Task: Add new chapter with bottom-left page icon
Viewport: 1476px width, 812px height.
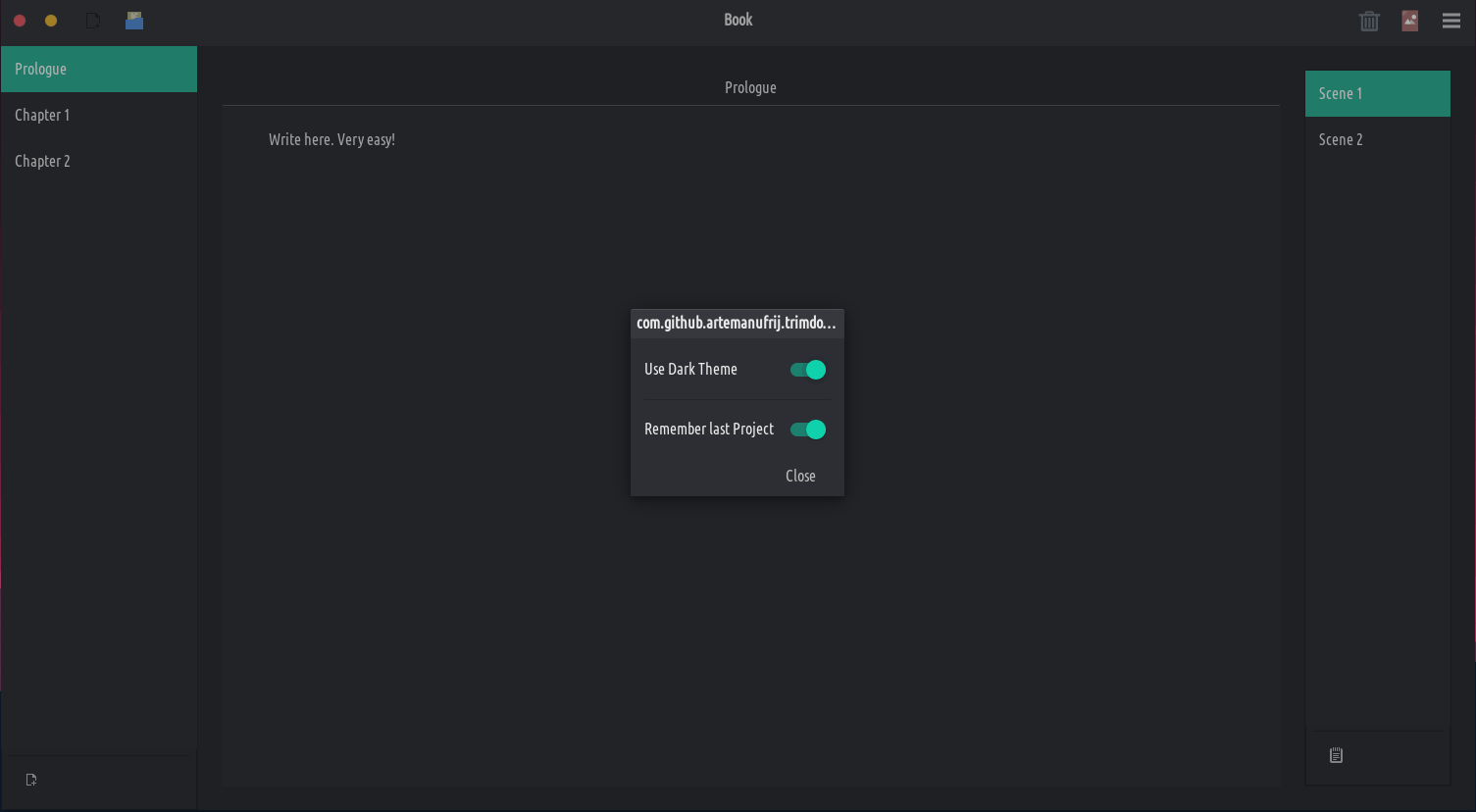Action: click(31, 780)
